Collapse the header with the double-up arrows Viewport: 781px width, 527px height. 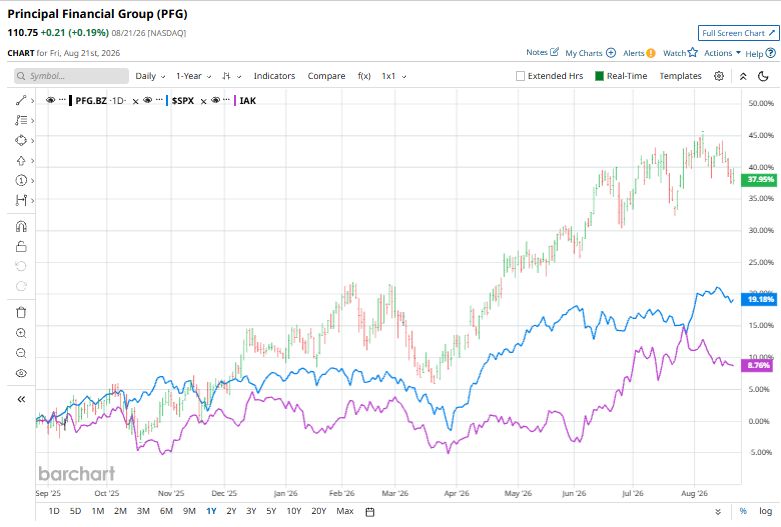pyautogui.click(x=743, y=76)
